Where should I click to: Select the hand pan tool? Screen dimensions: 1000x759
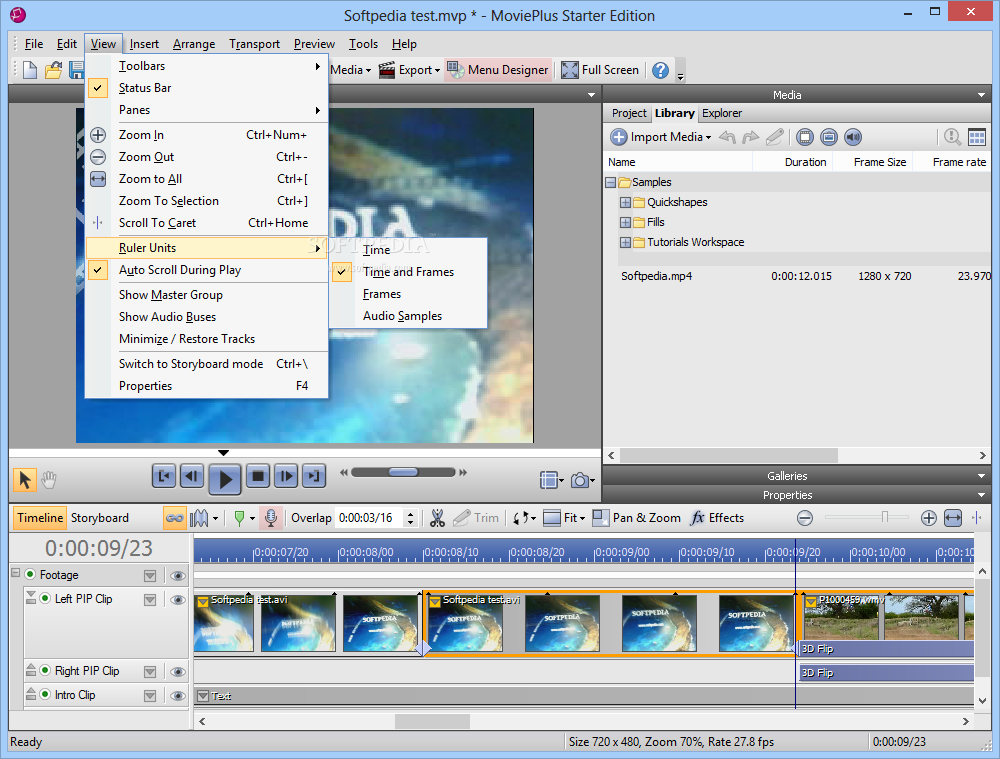click(x=49, y=480)
